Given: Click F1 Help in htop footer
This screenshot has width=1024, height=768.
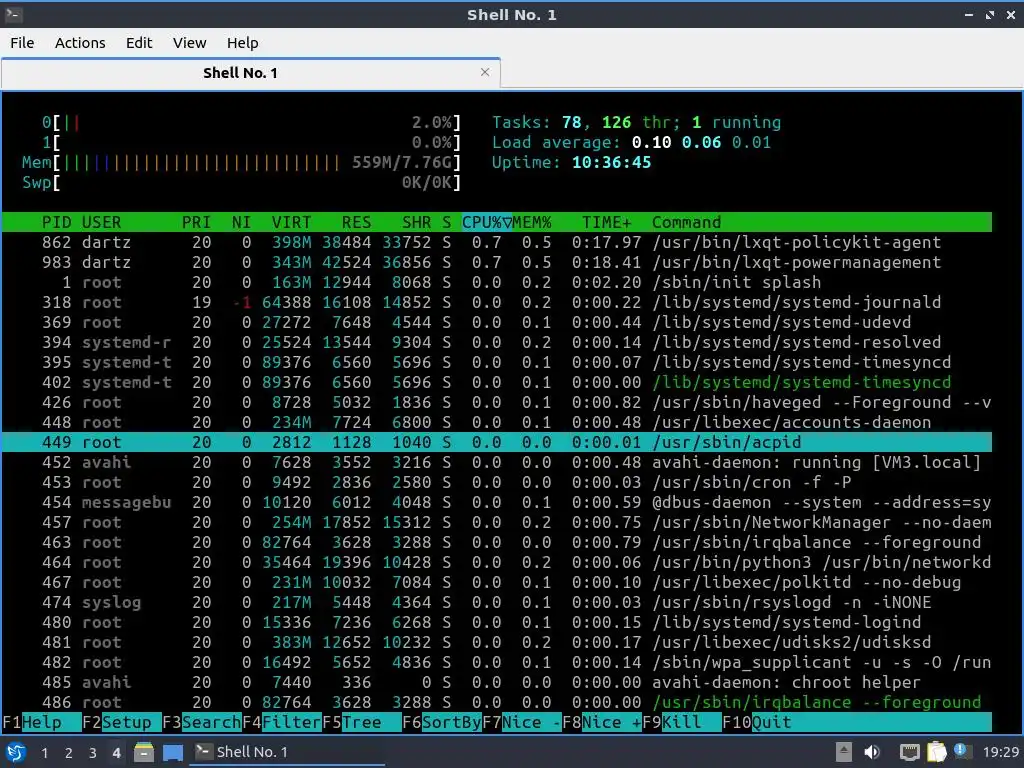Looking at the screenshot, I should coord(41,722).
